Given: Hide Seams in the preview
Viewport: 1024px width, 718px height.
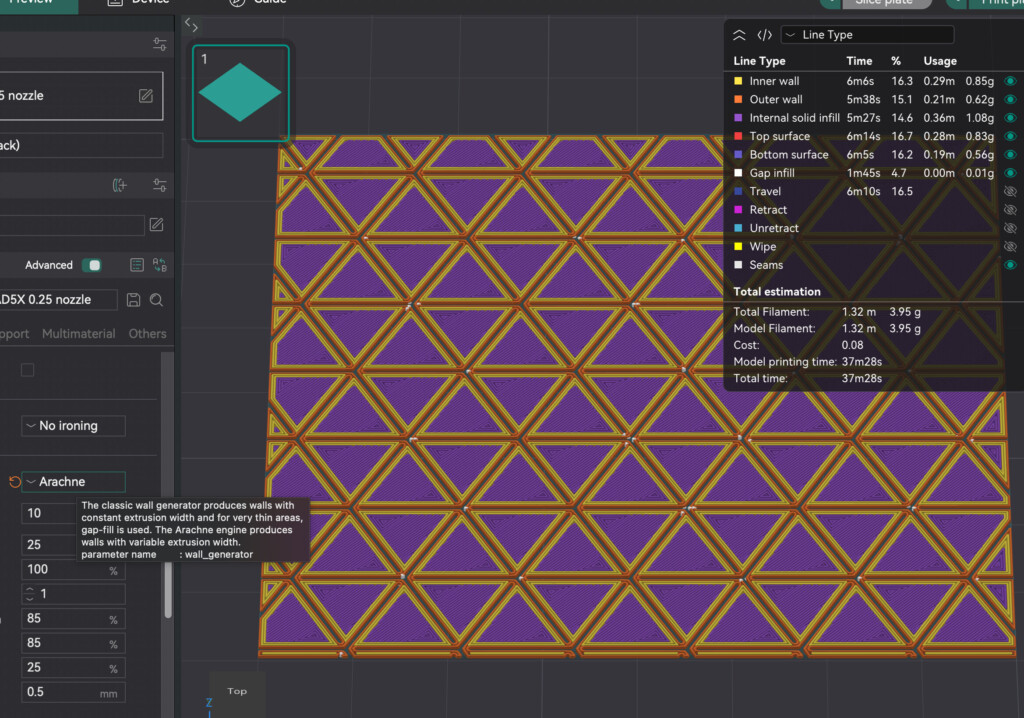Looking at the screenshot, I should [x=1010, y=265].
